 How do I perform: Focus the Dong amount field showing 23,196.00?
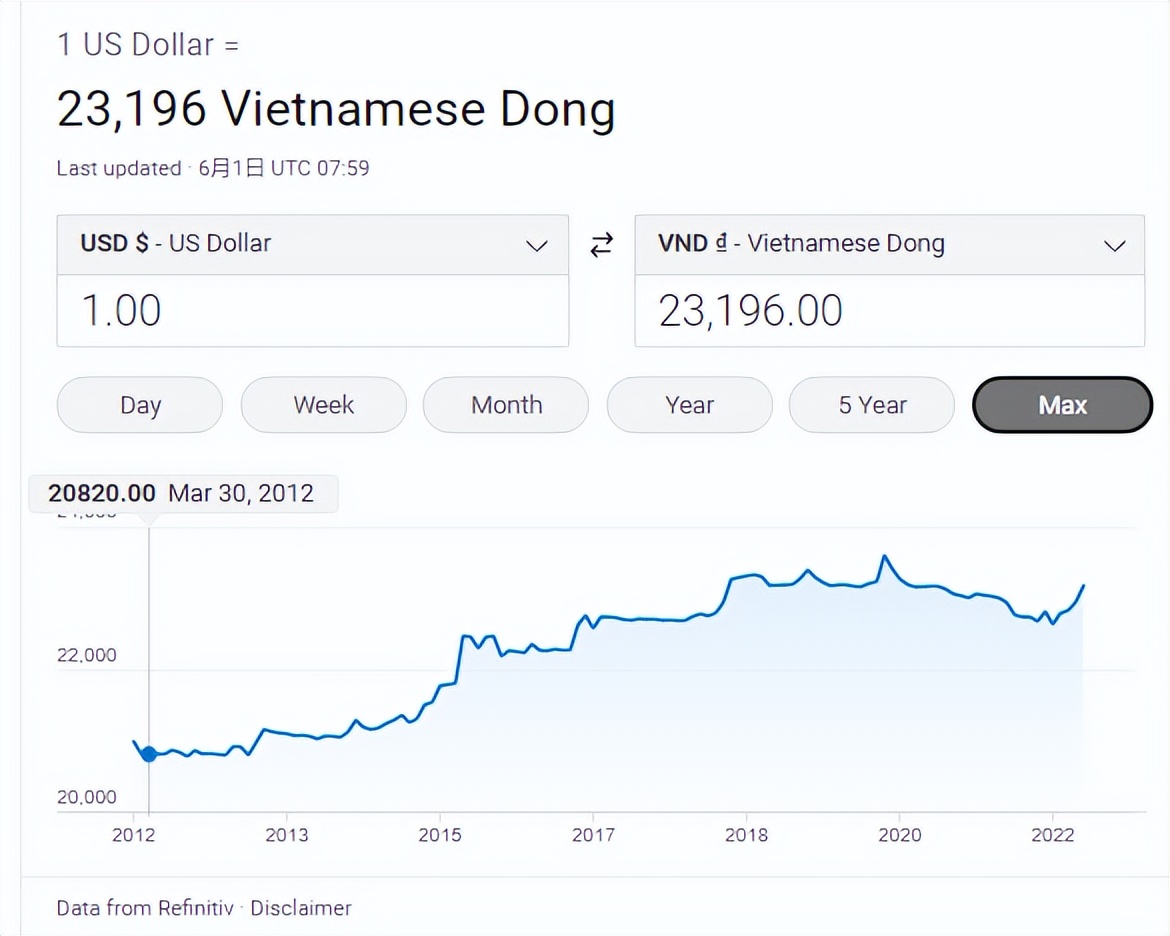[888, 311]
